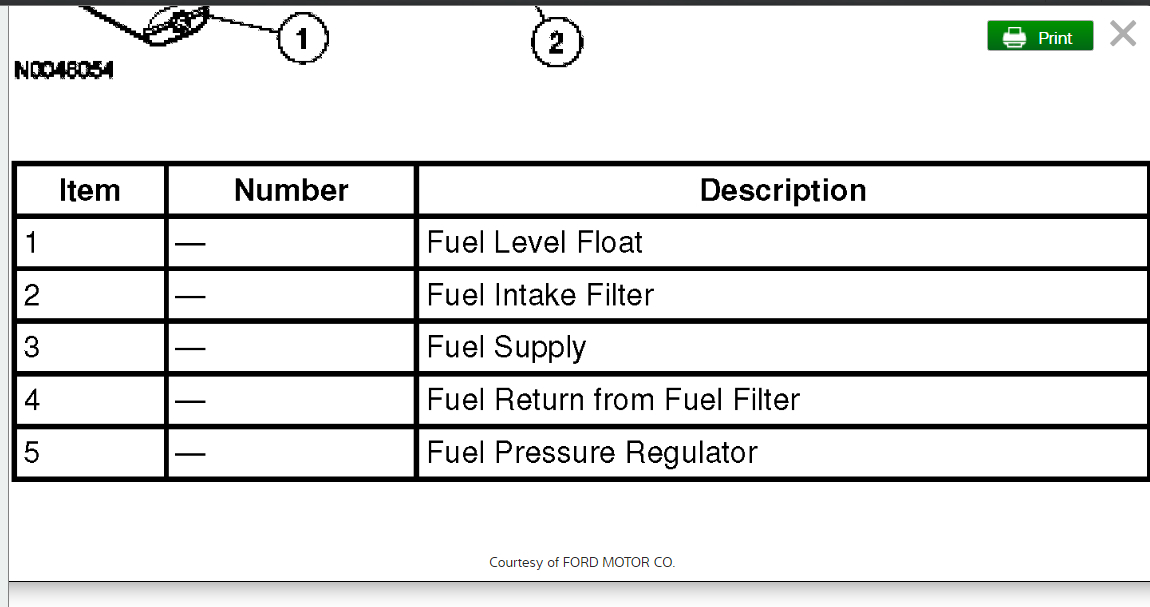The height and width of the screenshot is (607, 1150).
Task: Click the fuel float drawing beside callout 1
Action: tap(177, 25)
